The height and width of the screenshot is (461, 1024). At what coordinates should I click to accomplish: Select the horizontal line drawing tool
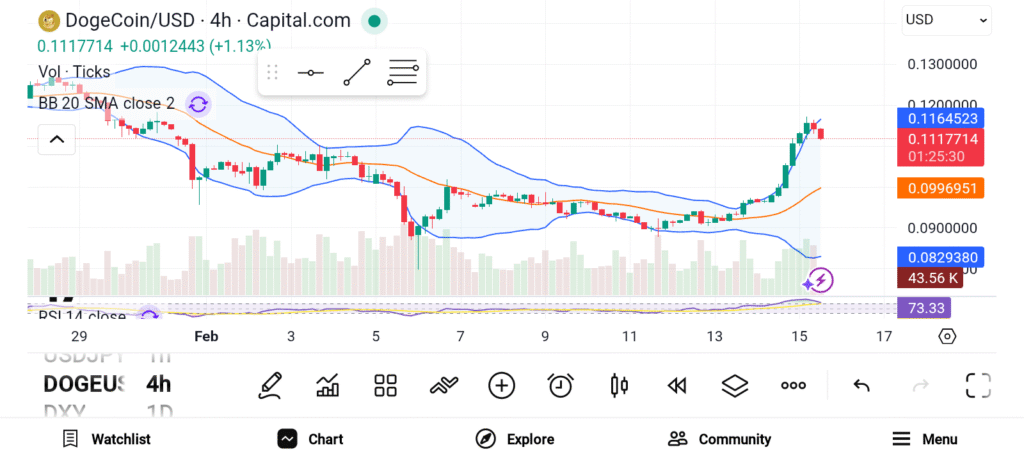(x=310, y=73)
